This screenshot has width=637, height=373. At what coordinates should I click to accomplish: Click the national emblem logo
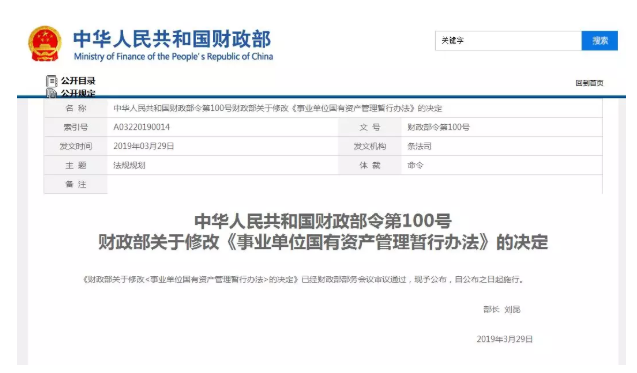45,43
